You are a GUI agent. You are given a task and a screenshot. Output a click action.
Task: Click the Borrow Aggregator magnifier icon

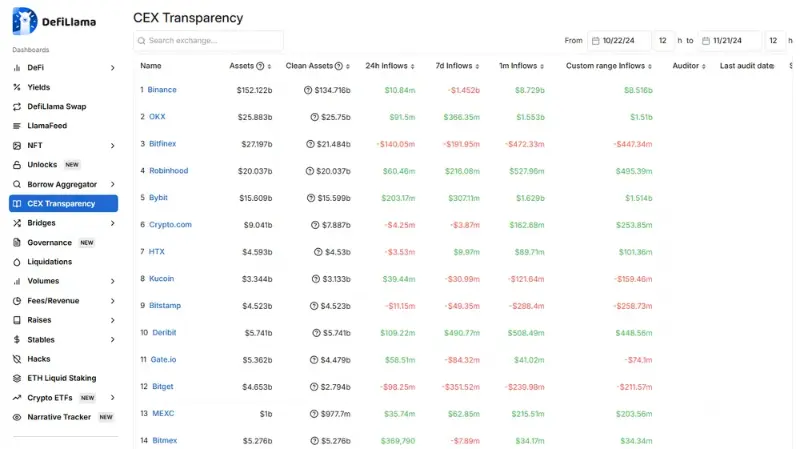pyautogui.click(x=17, y=184)
